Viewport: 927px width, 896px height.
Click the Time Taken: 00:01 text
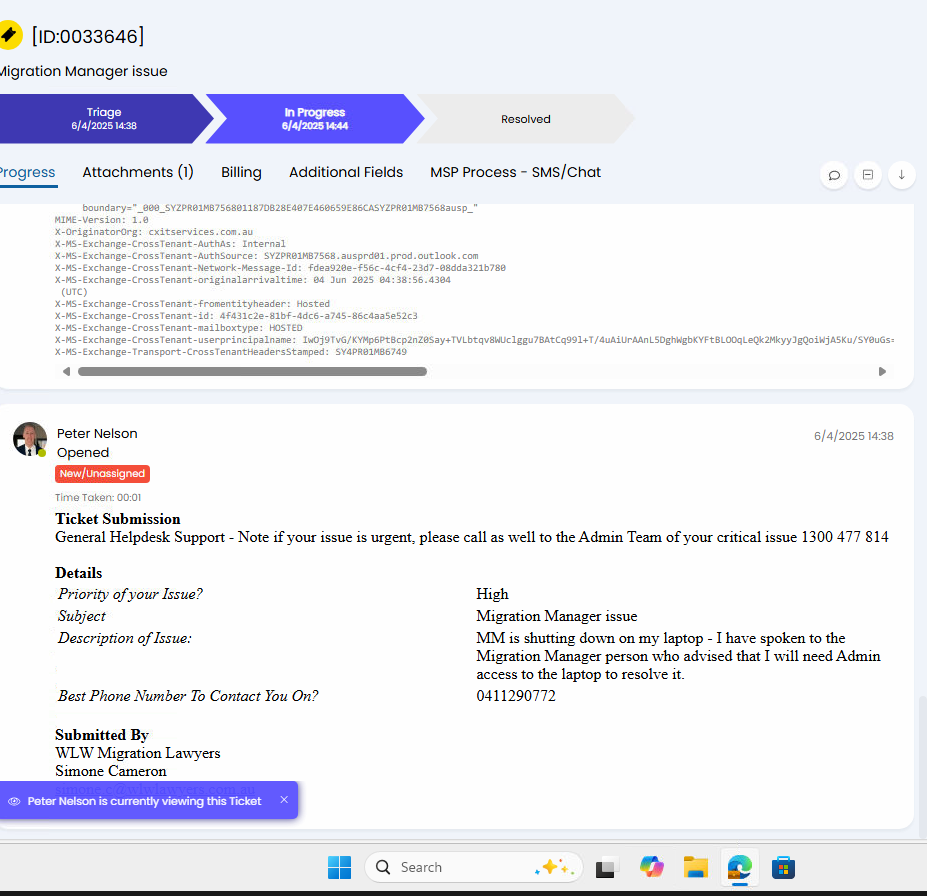[x=98, y=498]
